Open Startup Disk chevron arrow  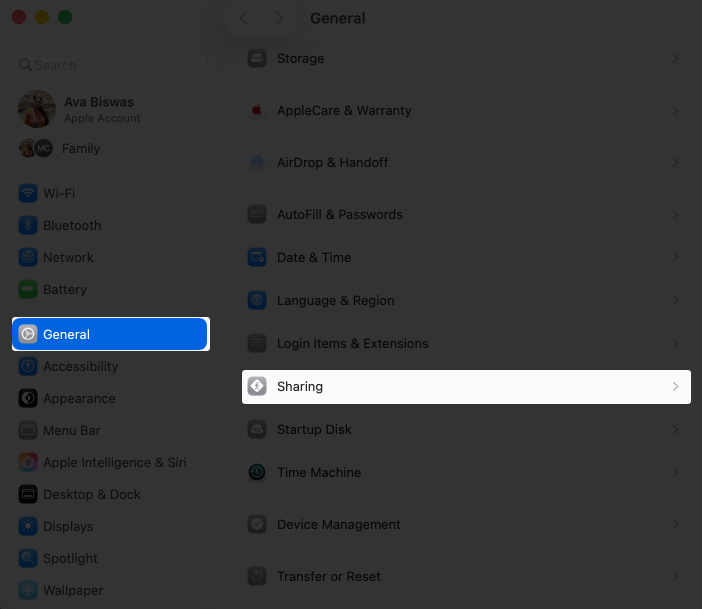[675, 429]
